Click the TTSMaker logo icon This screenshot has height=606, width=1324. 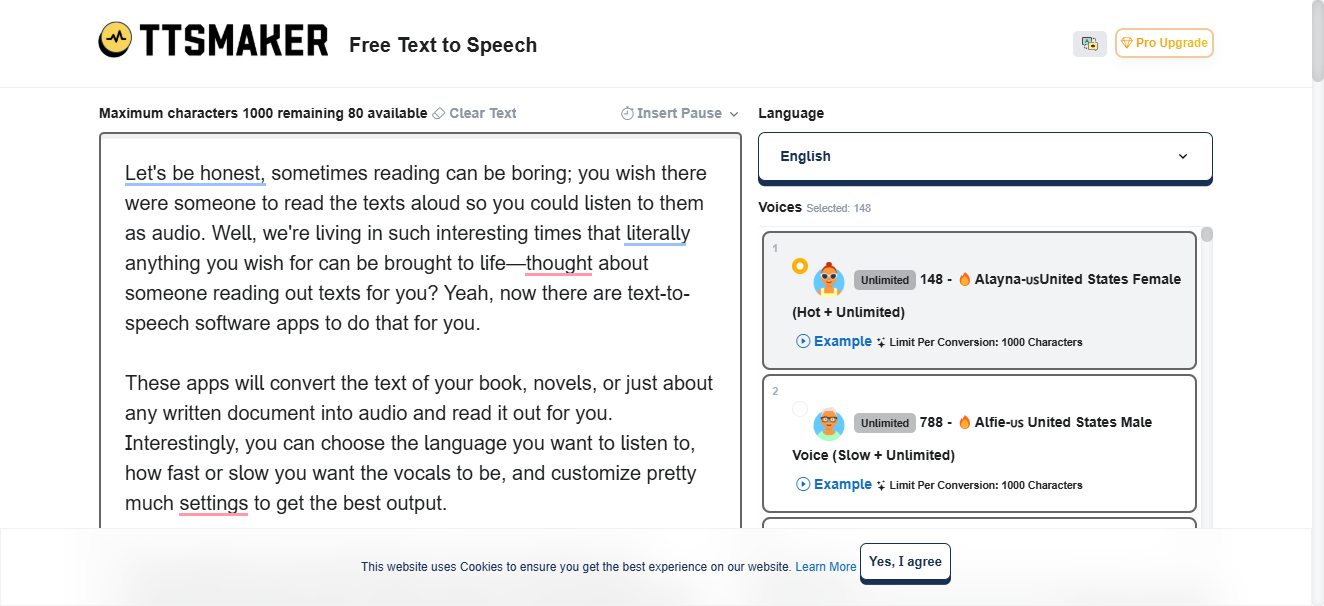116,40
